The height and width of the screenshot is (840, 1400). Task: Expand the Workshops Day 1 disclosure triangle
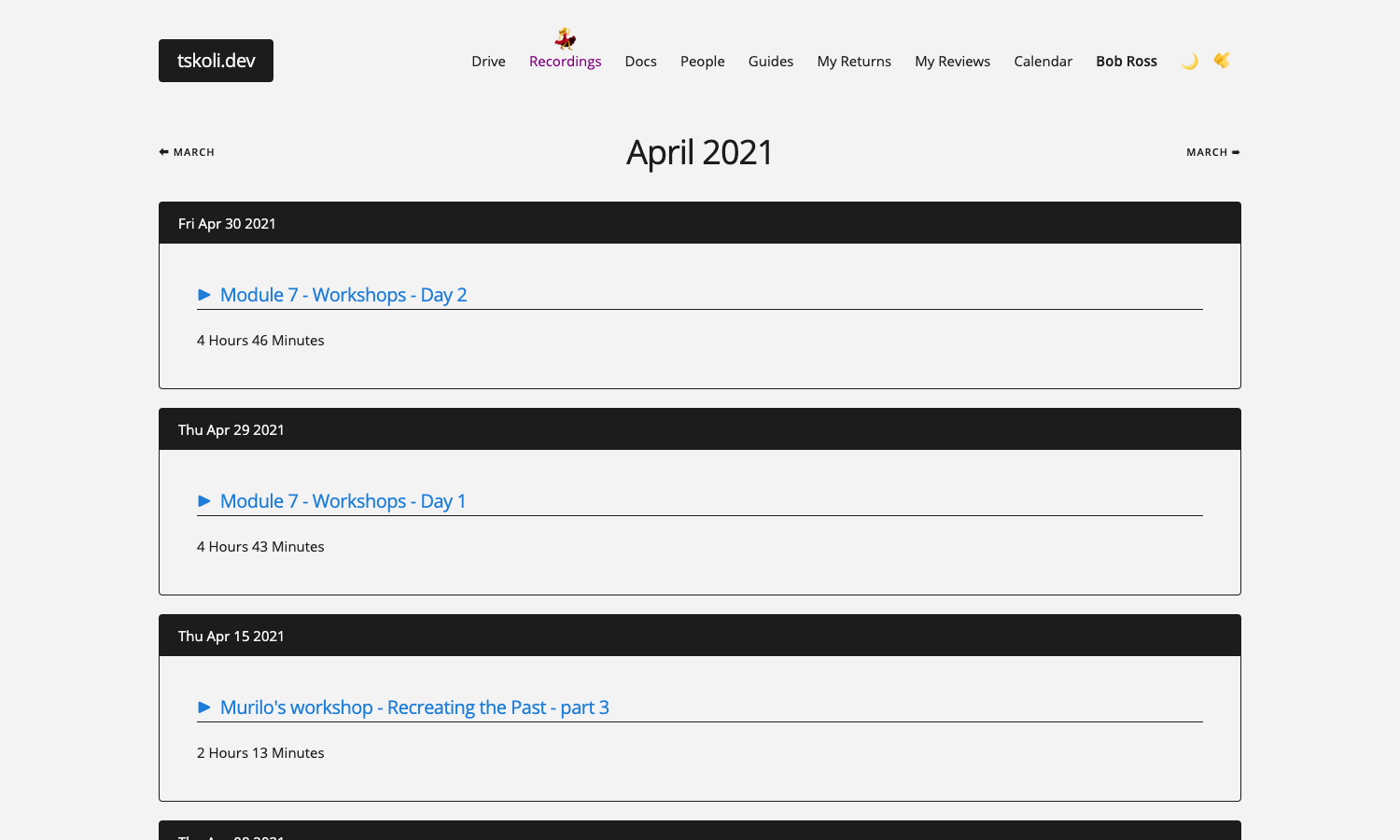[x=204, y=501]
